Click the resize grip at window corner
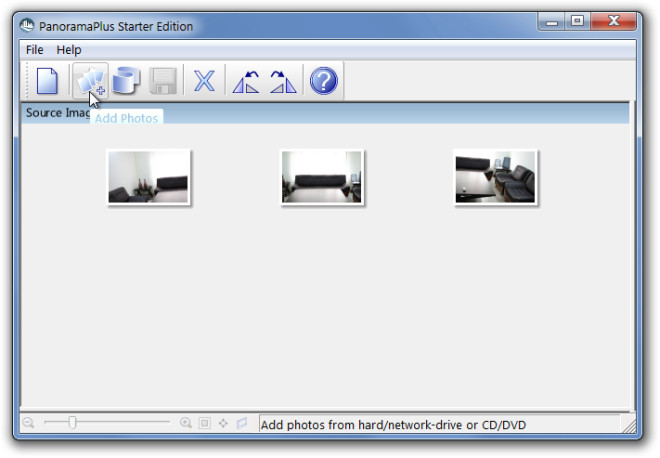The image size is (660, 458). click(629, 426)
